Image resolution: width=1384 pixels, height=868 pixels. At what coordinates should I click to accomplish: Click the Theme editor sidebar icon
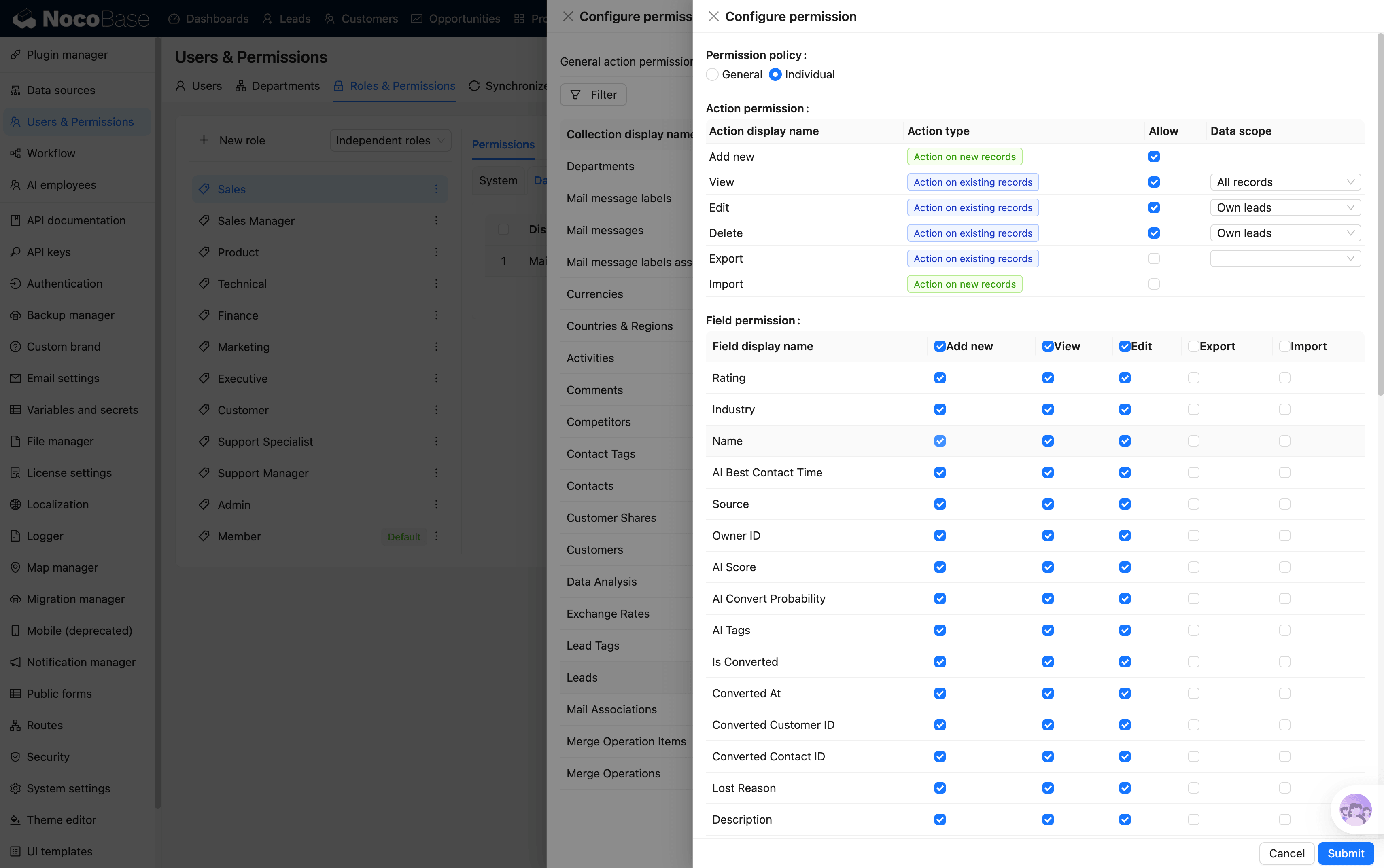[15, 820]
